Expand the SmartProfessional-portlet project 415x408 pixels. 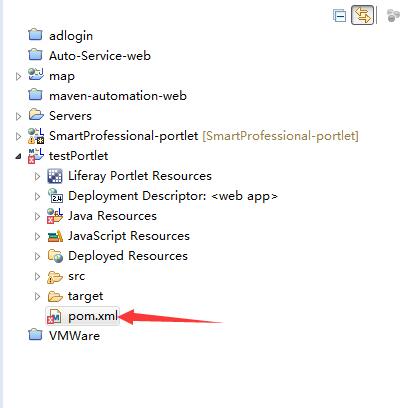pyautogui.click(x=18, y=136)
